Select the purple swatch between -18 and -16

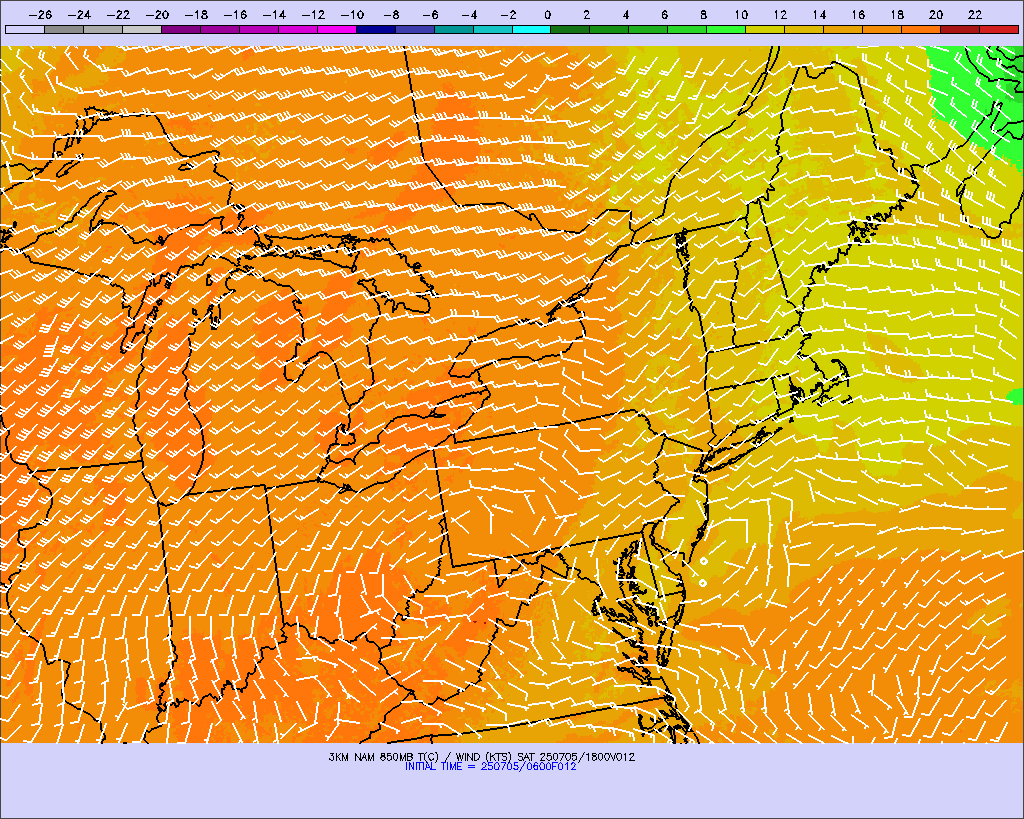220,29
